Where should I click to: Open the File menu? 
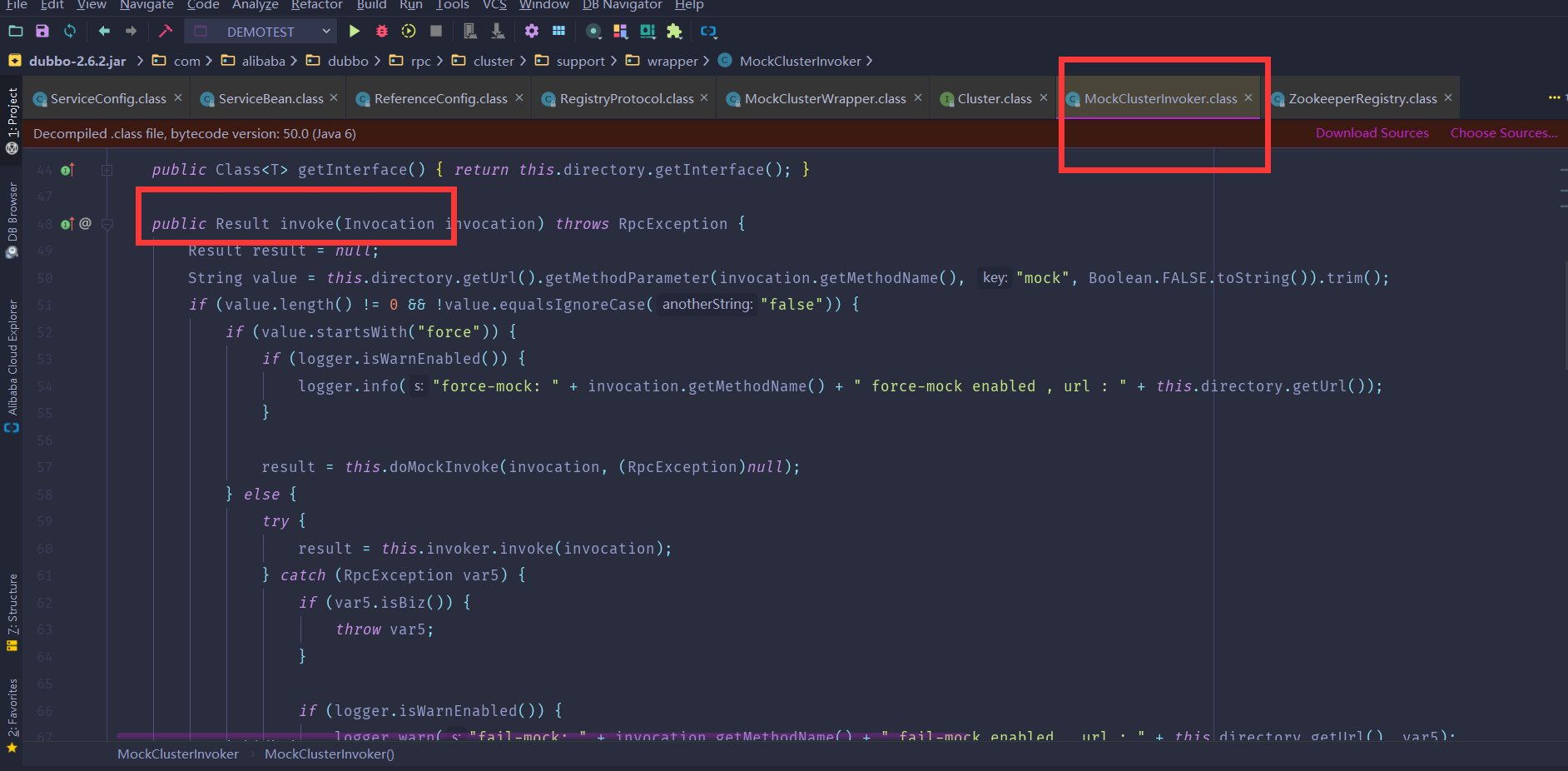tap(17, 5)
